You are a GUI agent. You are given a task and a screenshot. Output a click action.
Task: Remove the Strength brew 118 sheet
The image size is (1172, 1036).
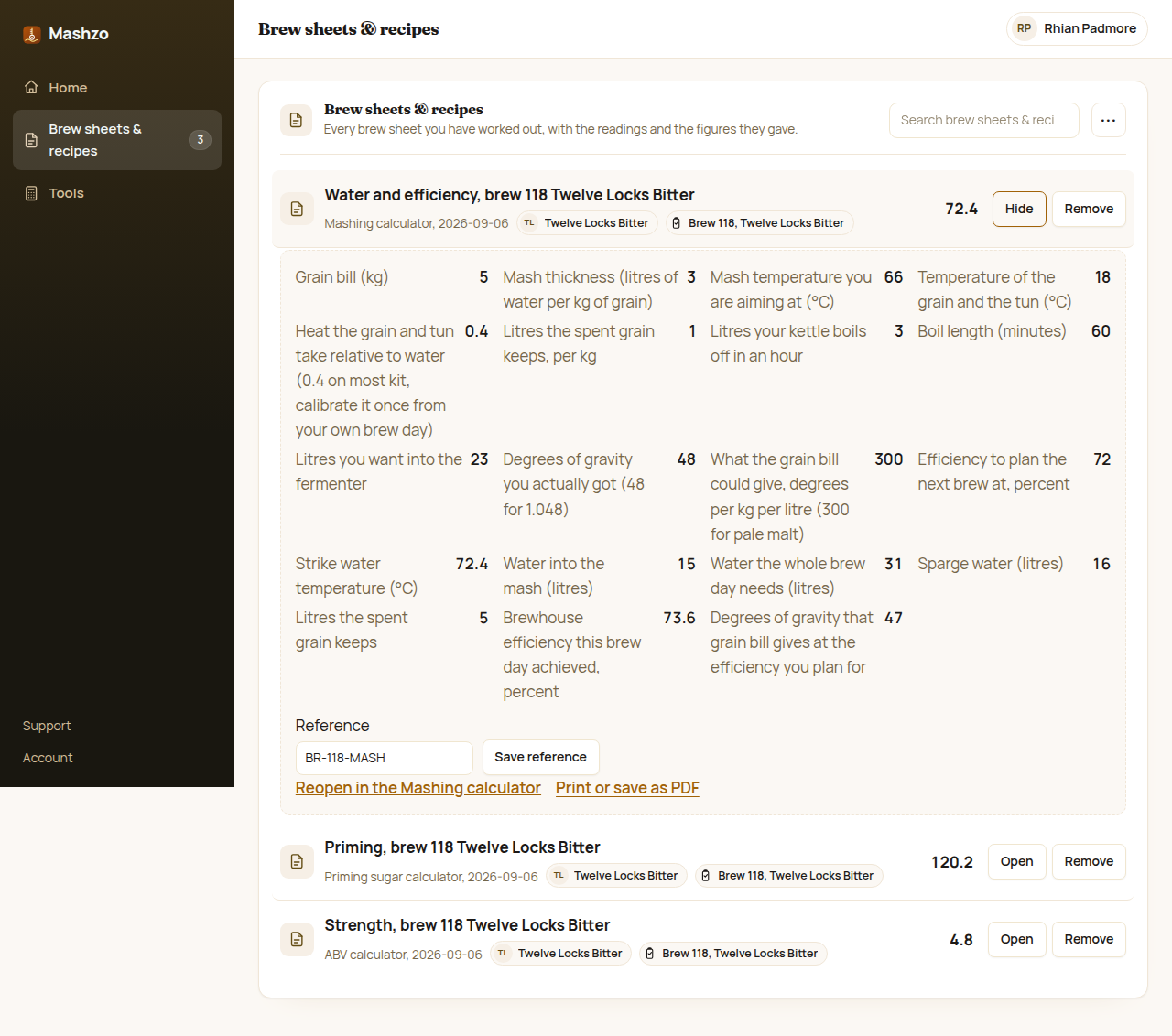(1089, 939)
